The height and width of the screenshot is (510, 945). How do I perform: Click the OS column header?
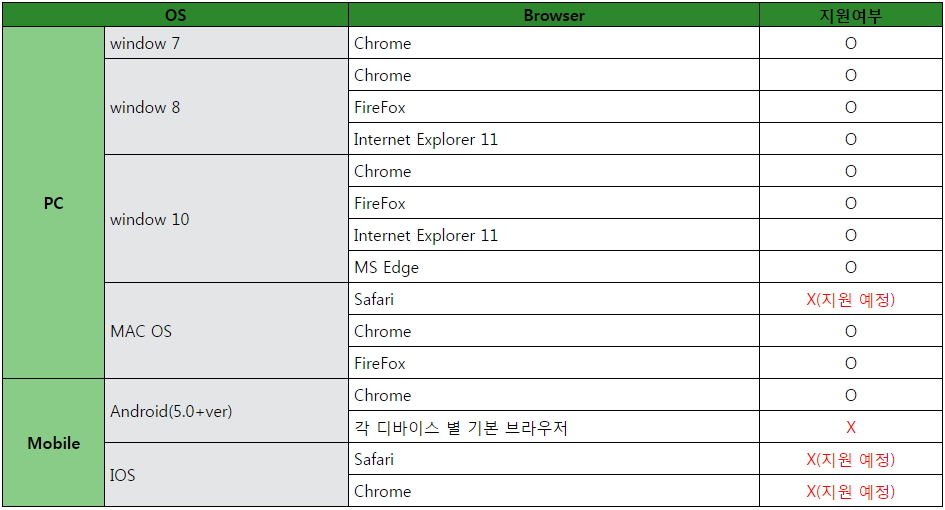(x=175, y=15)
